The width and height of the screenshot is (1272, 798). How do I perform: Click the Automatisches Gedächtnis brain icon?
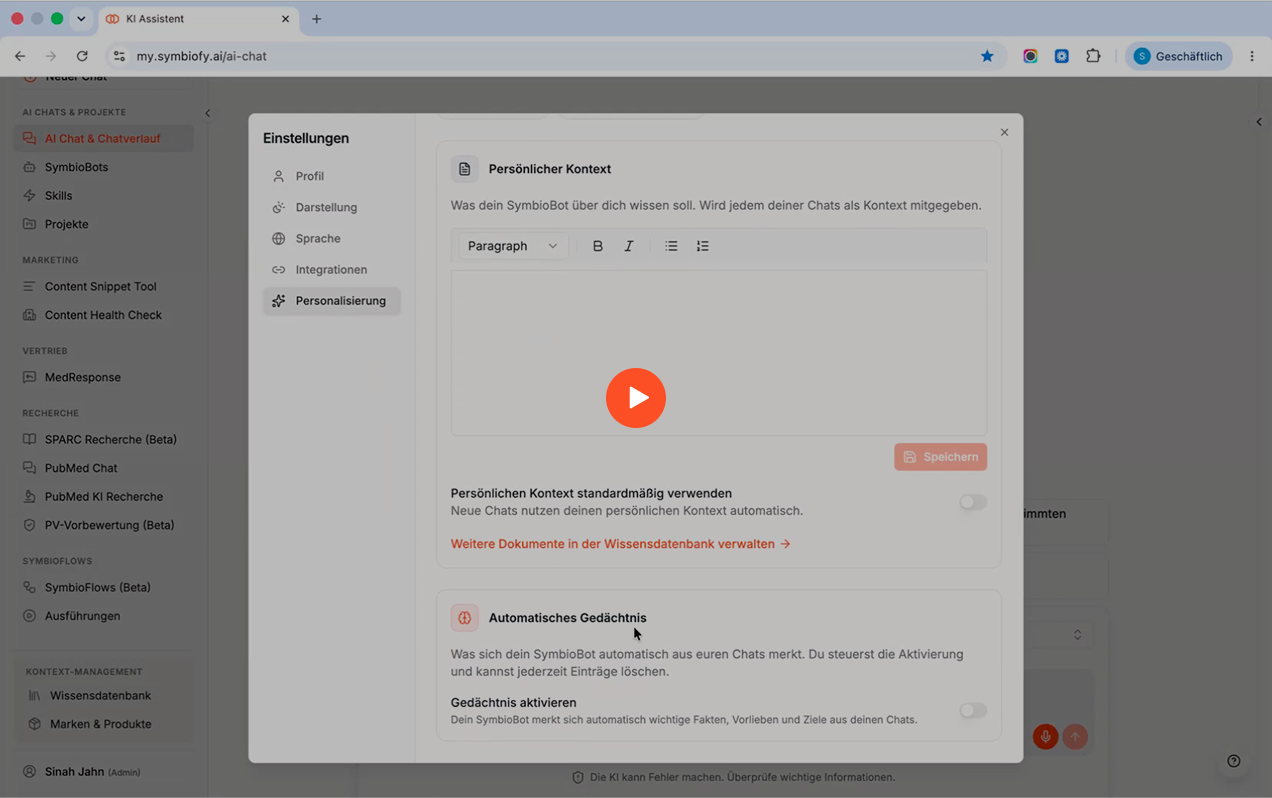click(x=465, y=618)
